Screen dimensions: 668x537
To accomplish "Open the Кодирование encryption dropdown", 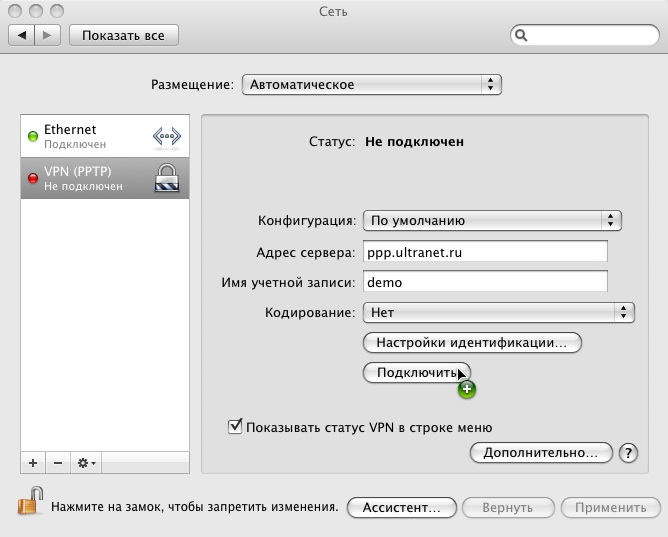I will (498, 312).
